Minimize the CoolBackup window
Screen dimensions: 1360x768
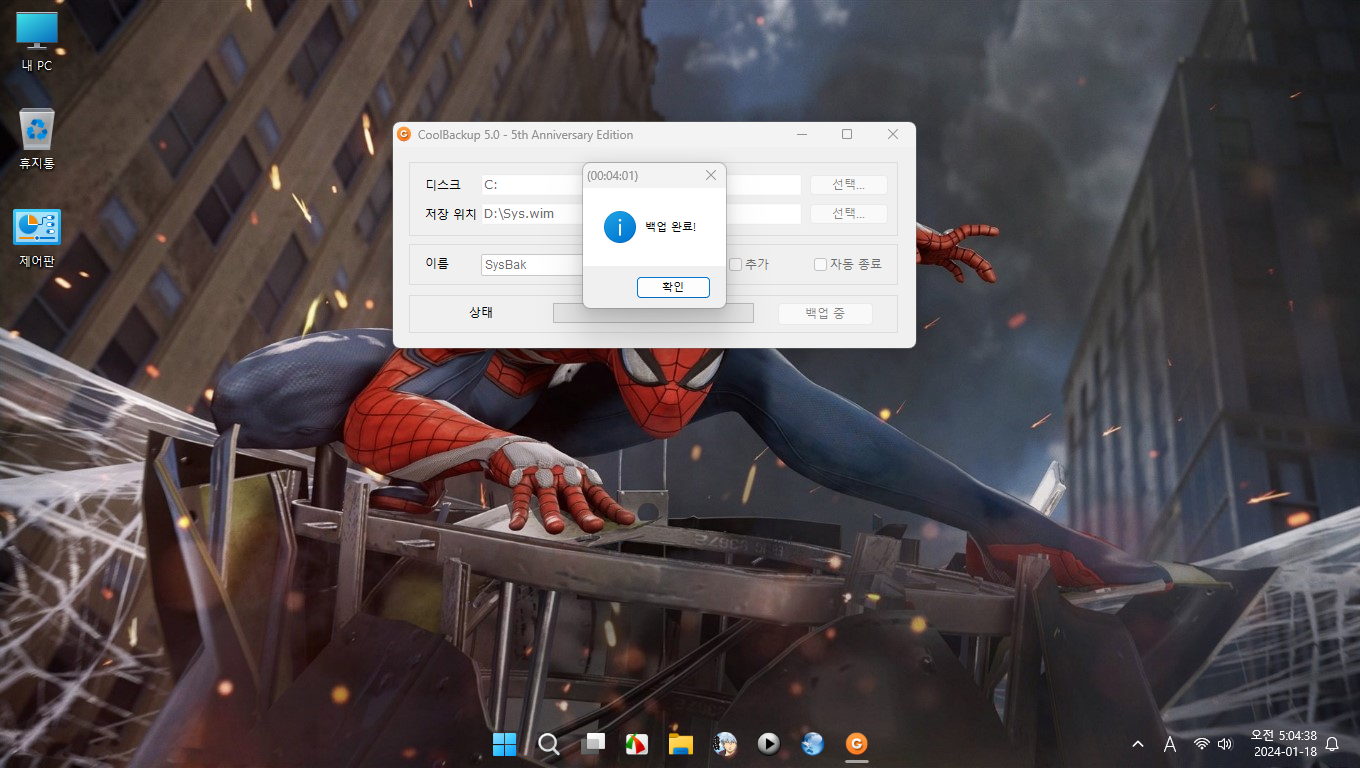[801, 134]
